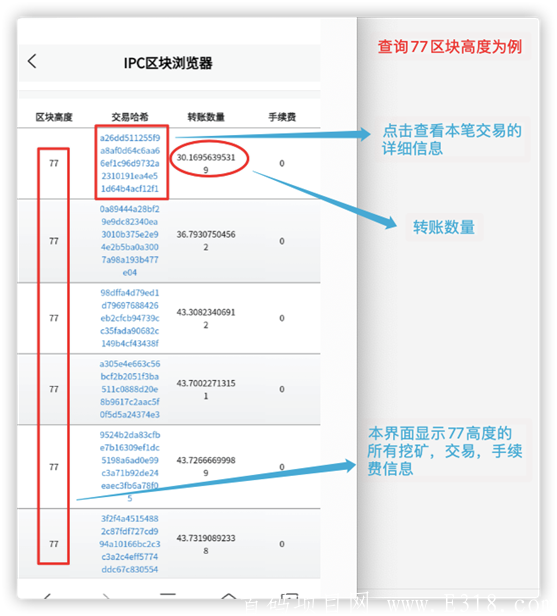Click the IPC区块浏览器 page title

(168, 63)
